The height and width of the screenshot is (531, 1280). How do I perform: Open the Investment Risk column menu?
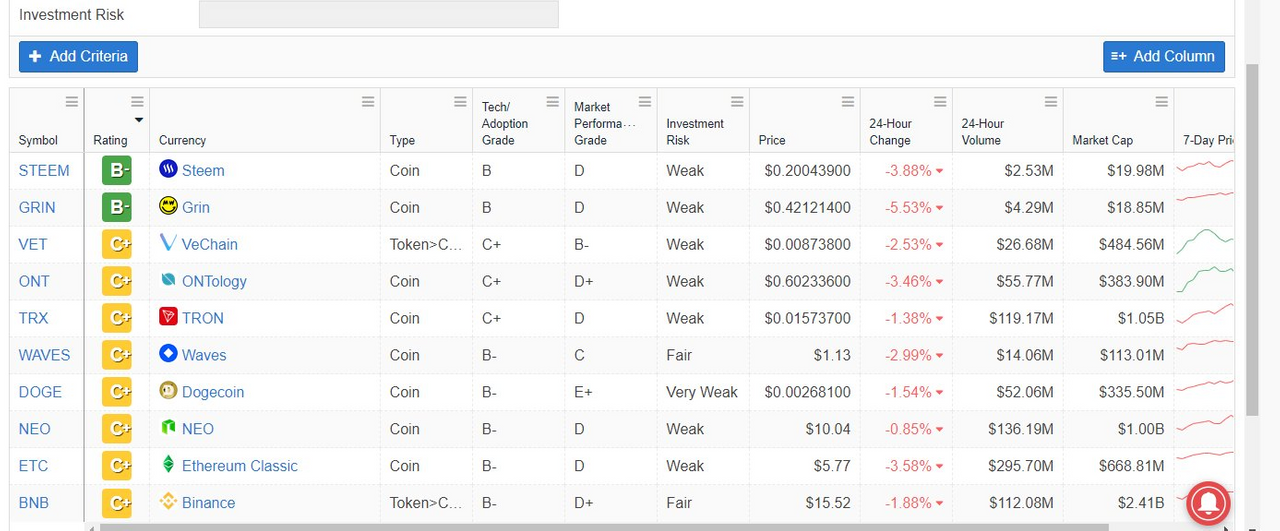point(737,102)
